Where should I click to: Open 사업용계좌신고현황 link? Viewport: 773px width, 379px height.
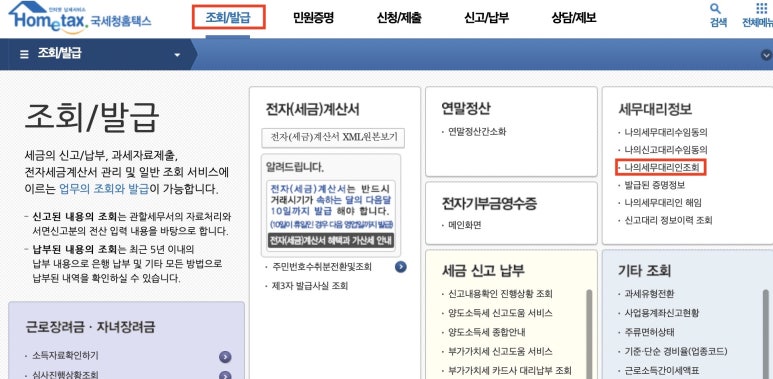[661, 313]
